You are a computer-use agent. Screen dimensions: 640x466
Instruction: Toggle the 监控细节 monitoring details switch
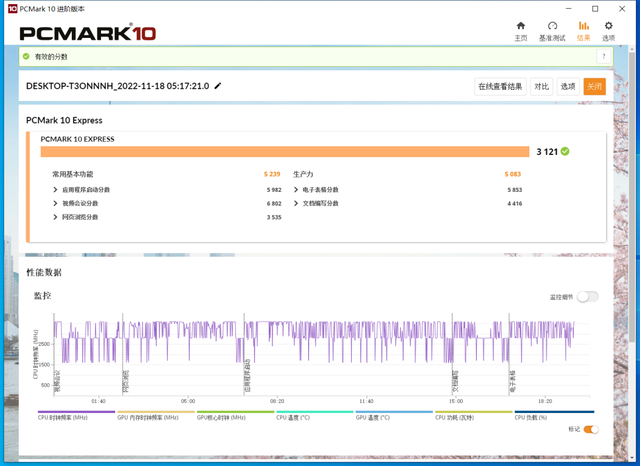point(587,297)
